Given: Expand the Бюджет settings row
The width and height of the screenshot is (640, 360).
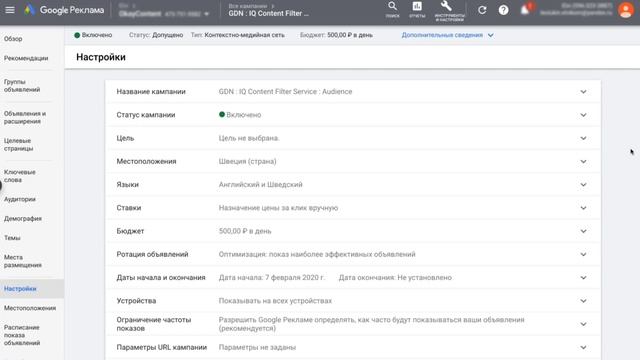Looking at the screenshot, I should [353, 231].
